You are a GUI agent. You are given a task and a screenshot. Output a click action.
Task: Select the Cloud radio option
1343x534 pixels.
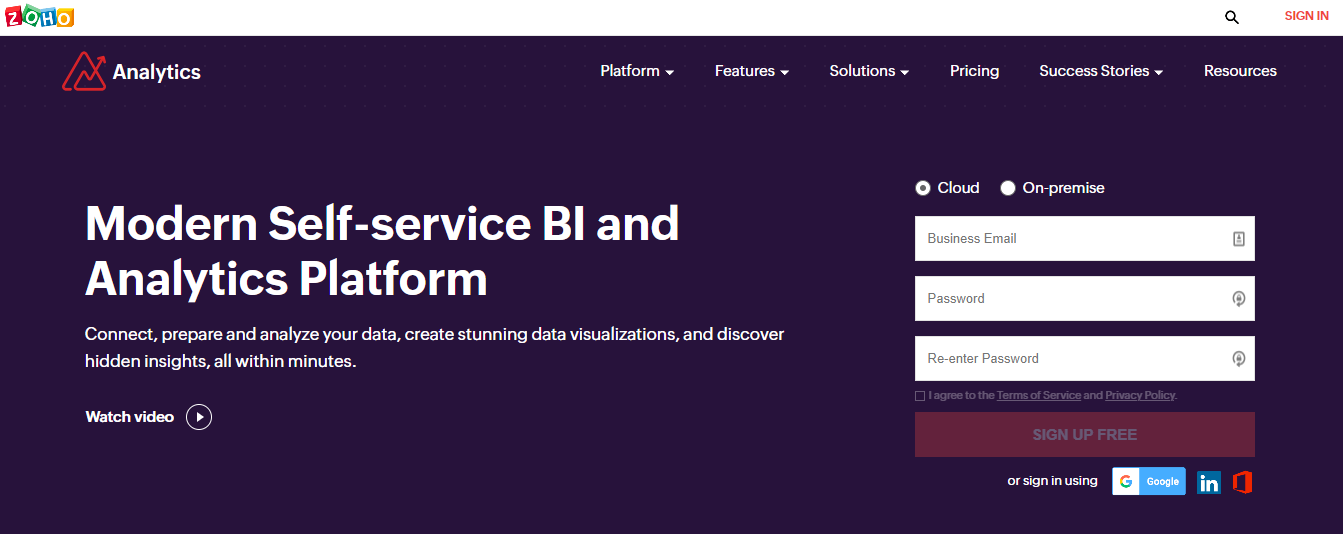click(x=922, y=188)
